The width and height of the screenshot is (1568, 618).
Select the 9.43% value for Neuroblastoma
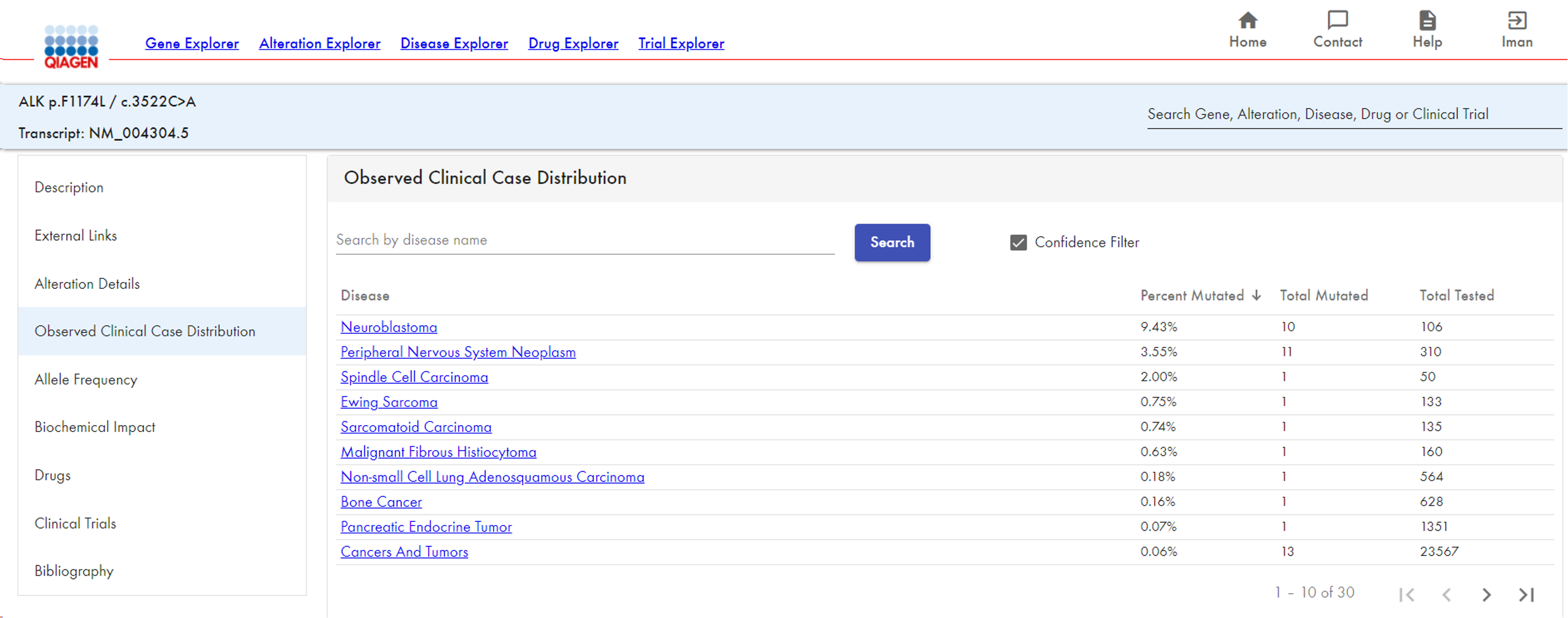pyautogui.click(x=1158, y=327)
